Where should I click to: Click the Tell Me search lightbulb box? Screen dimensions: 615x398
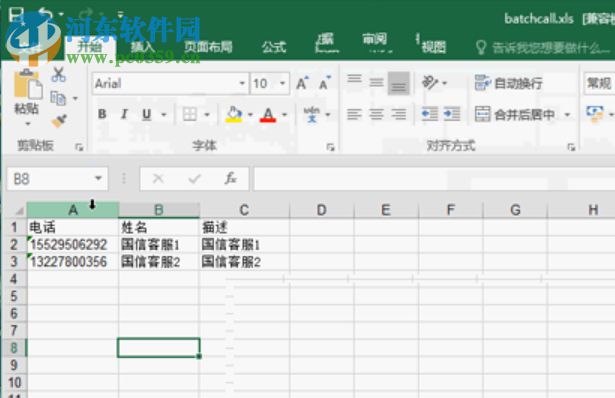pos(543,48)
